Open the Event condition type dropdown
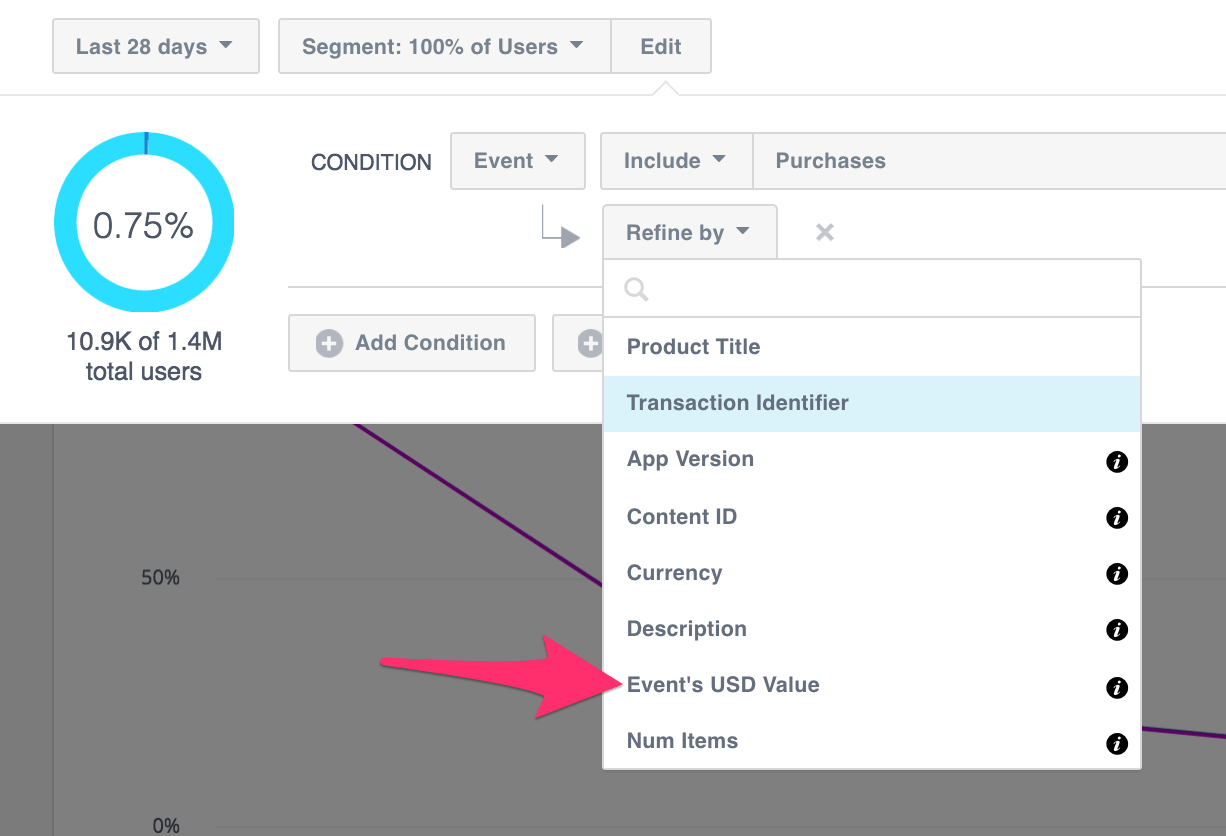Screen dimensions: 1226x836 pos(517,161)
